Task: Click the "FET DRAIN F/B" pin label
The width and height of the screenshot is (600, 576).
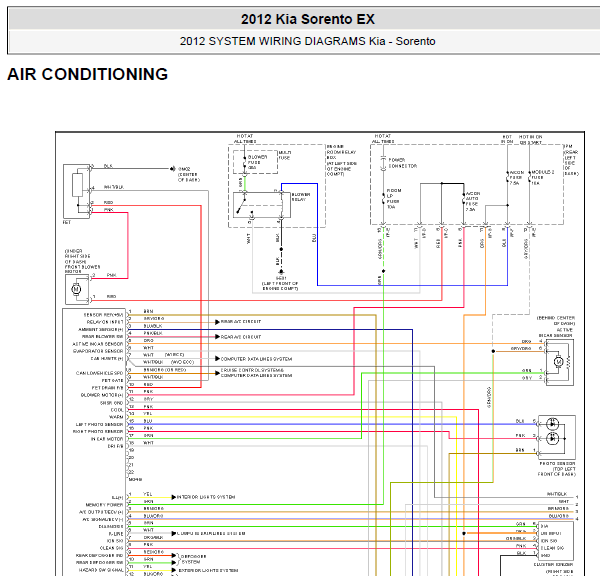Action: pos(108,388)
